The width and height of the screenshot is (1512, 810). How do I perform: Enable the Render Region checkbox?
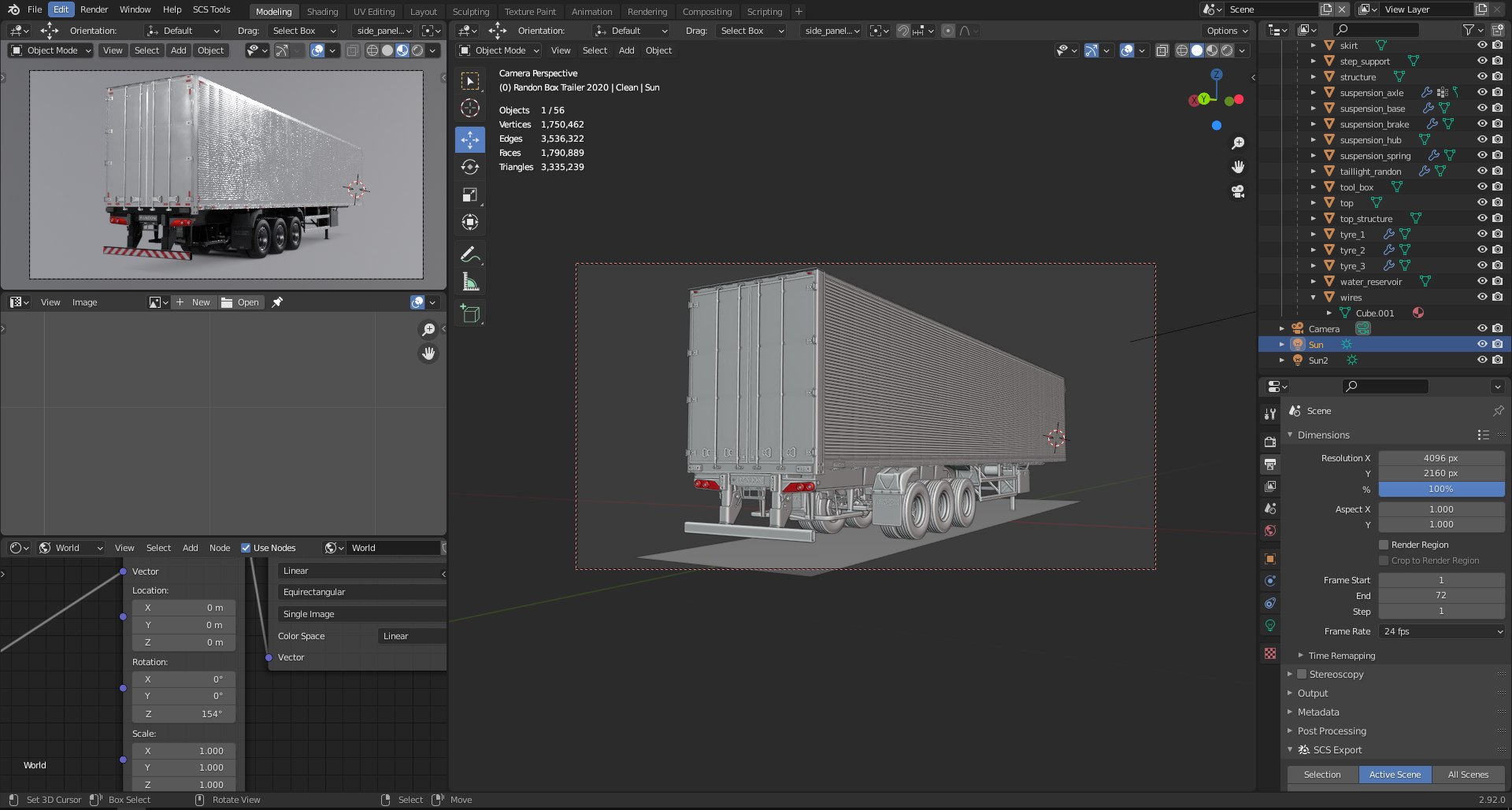[1383, 545]
